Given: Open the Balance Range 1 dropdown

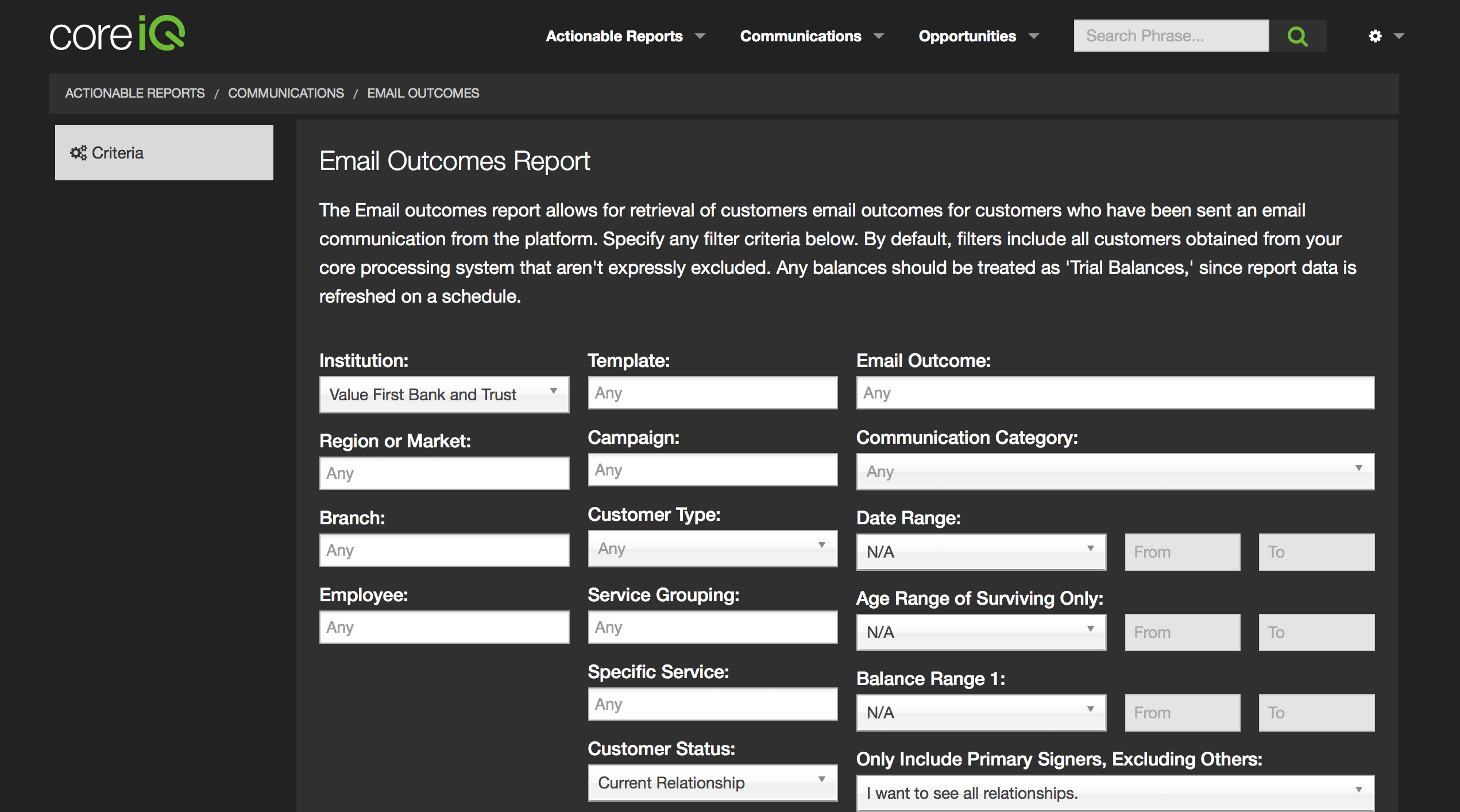Looking at the screenshot, I should coord(980,713).
